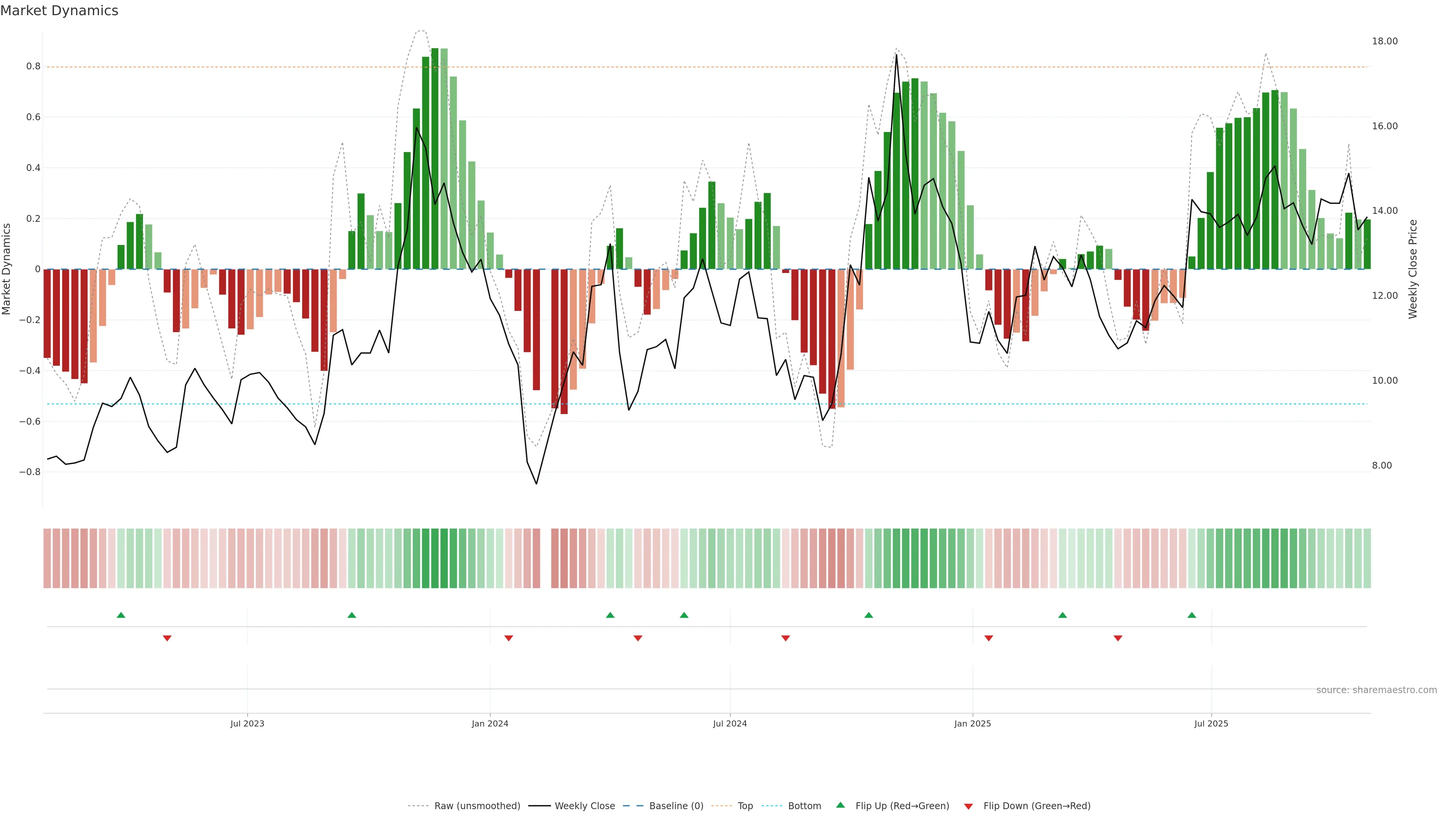1456x819 pixels.
Task: Click the leftmost green Flip Up triangle marker
Action: click(x=121, y=615)
